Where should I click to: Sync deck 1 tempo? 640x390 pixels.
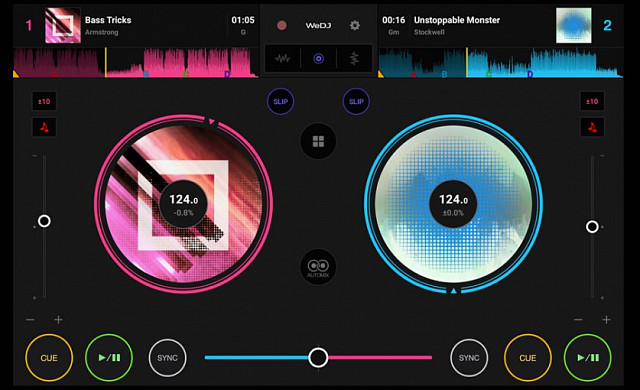(x=167, y=358)
